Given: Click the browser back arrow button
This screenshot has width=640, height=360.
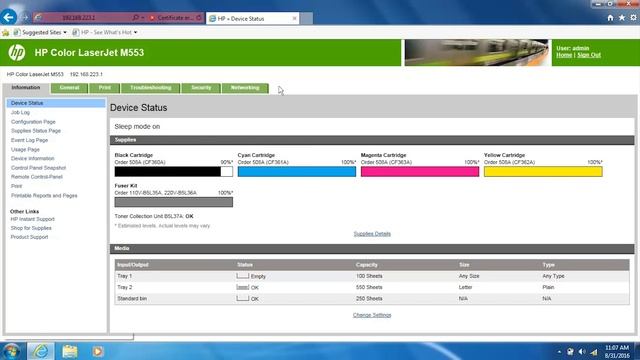Looking at the screenshot, I should point(9,17).
